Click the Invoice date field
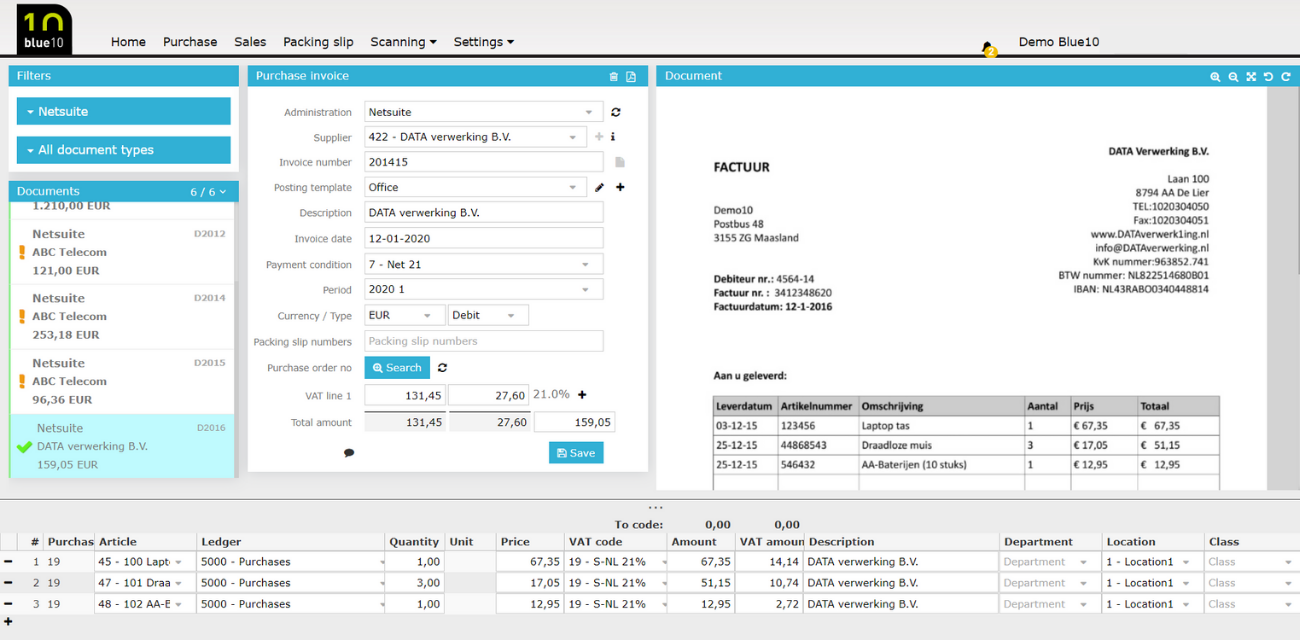The width and height of the screenshot is (1300, 640). (484, 239)
